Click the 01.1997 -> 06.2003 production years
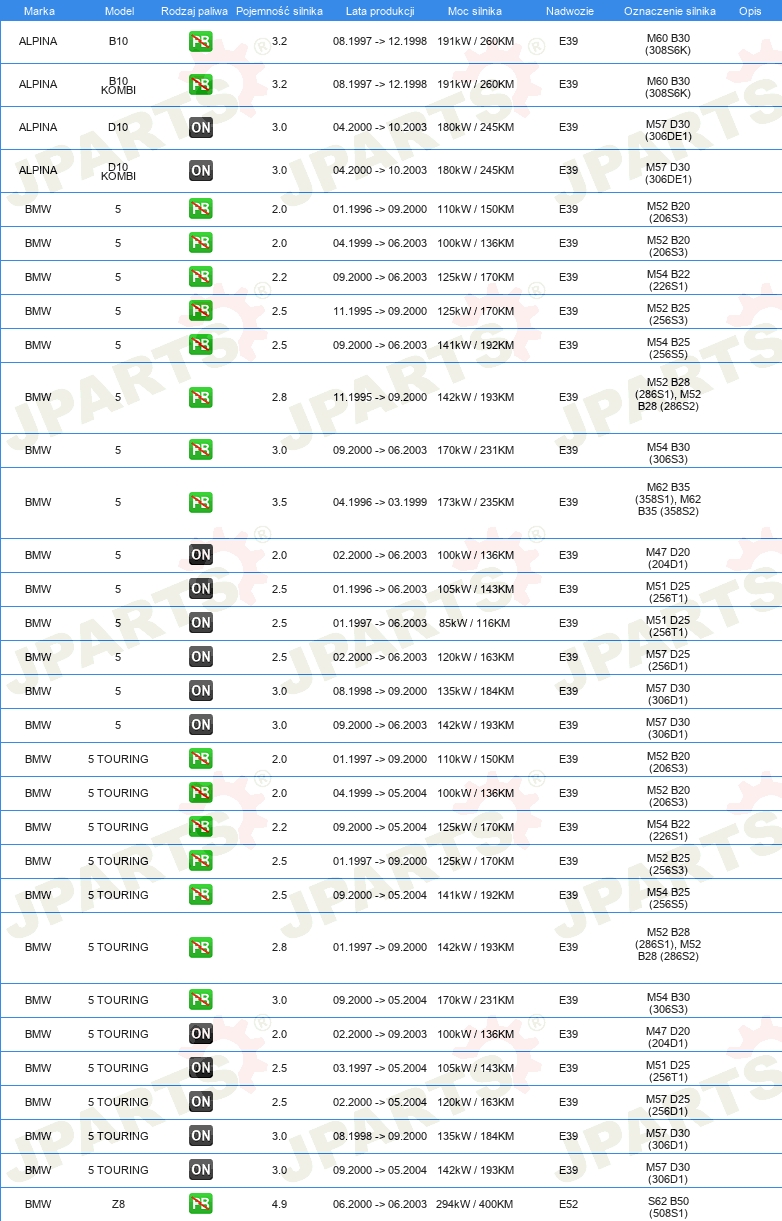 click(x=380, y=623)
